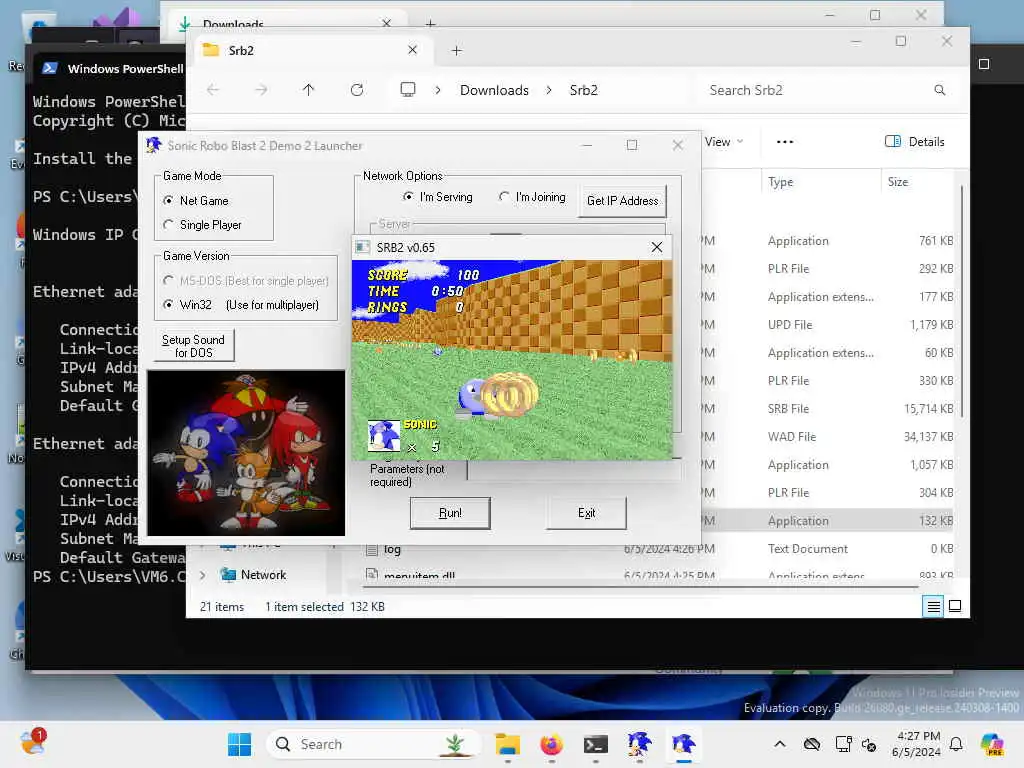Expand the Network tree item
This screenshot has height=768, width=1024.
(202, 575)
